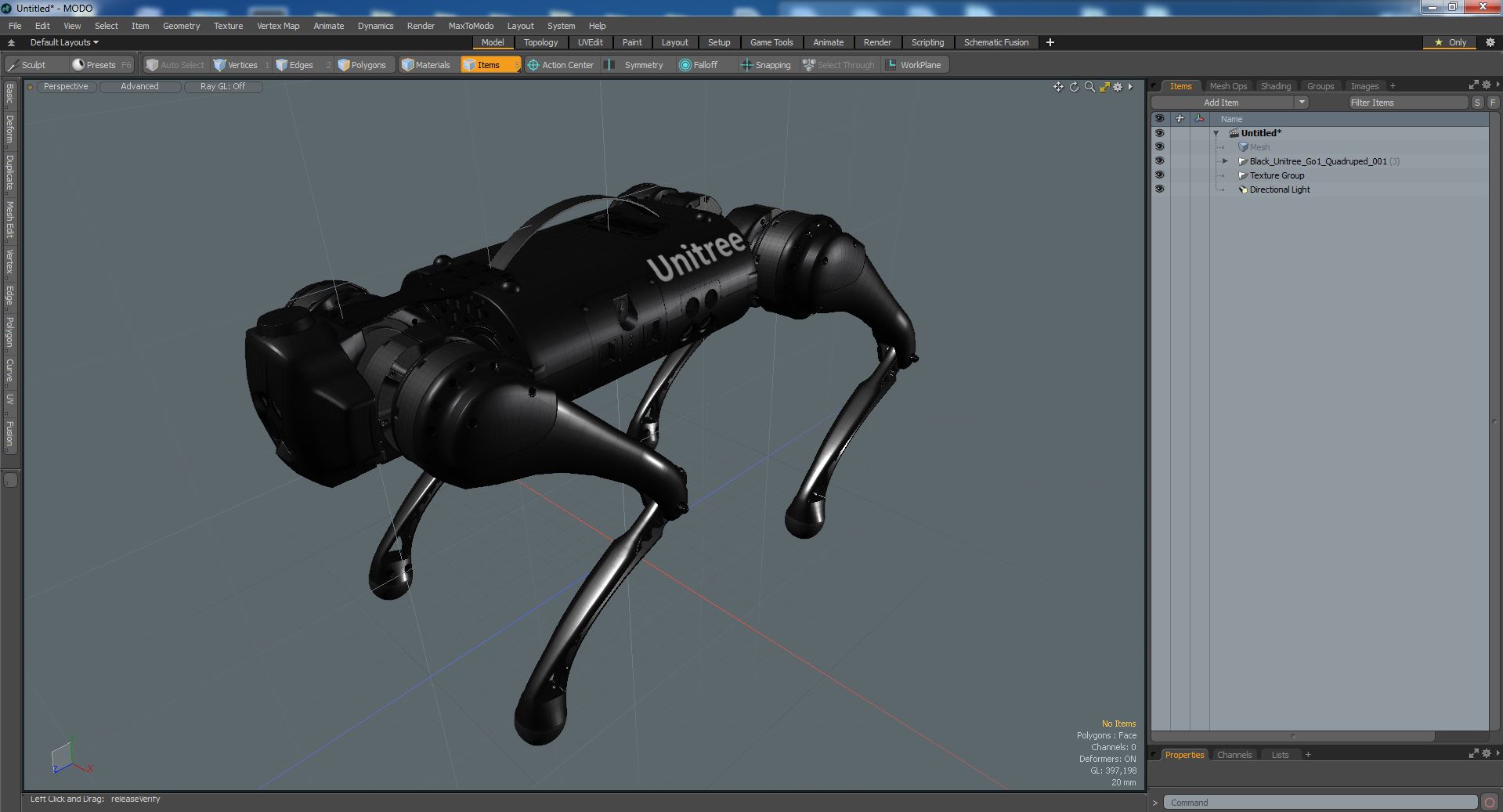1503x812 pixels.
Task: Open the Perspective view type dropdown
Action: point(66,87)
